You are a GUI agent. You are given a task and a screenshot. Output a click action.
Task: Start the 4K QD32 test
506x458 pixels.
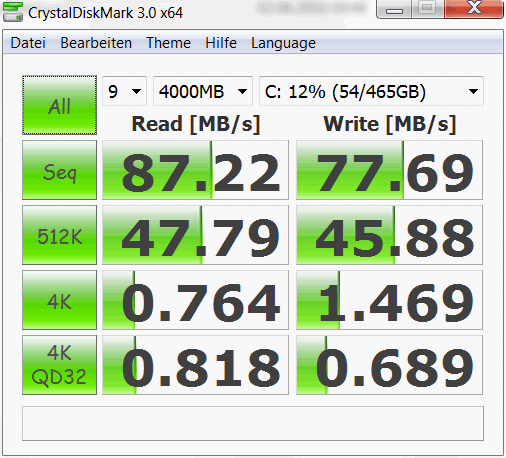point(59,365)
